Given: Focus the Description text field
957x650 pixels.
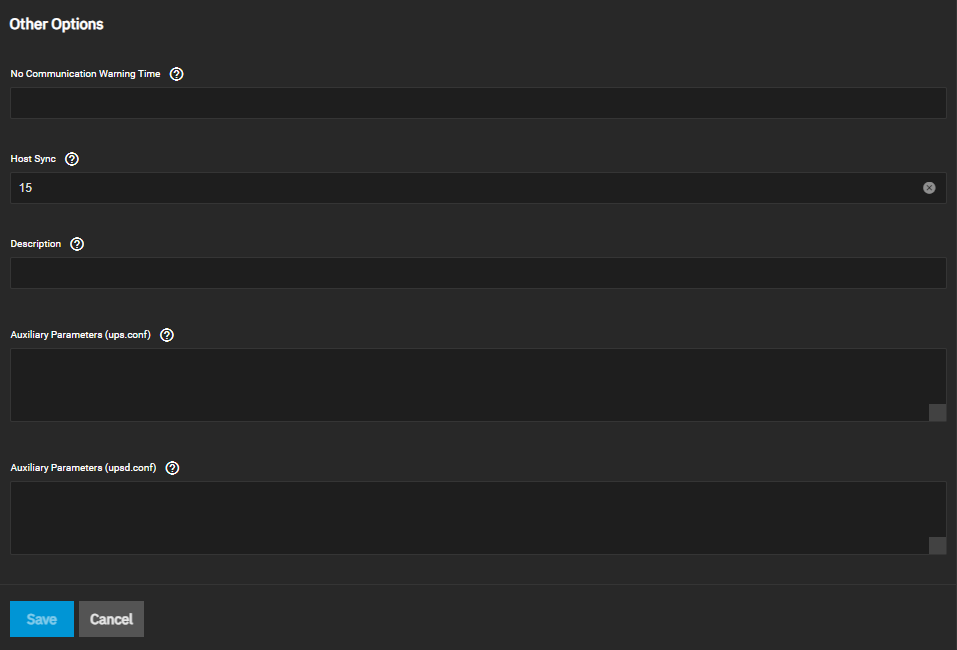Looking at the screenshot, I should 477,273.
